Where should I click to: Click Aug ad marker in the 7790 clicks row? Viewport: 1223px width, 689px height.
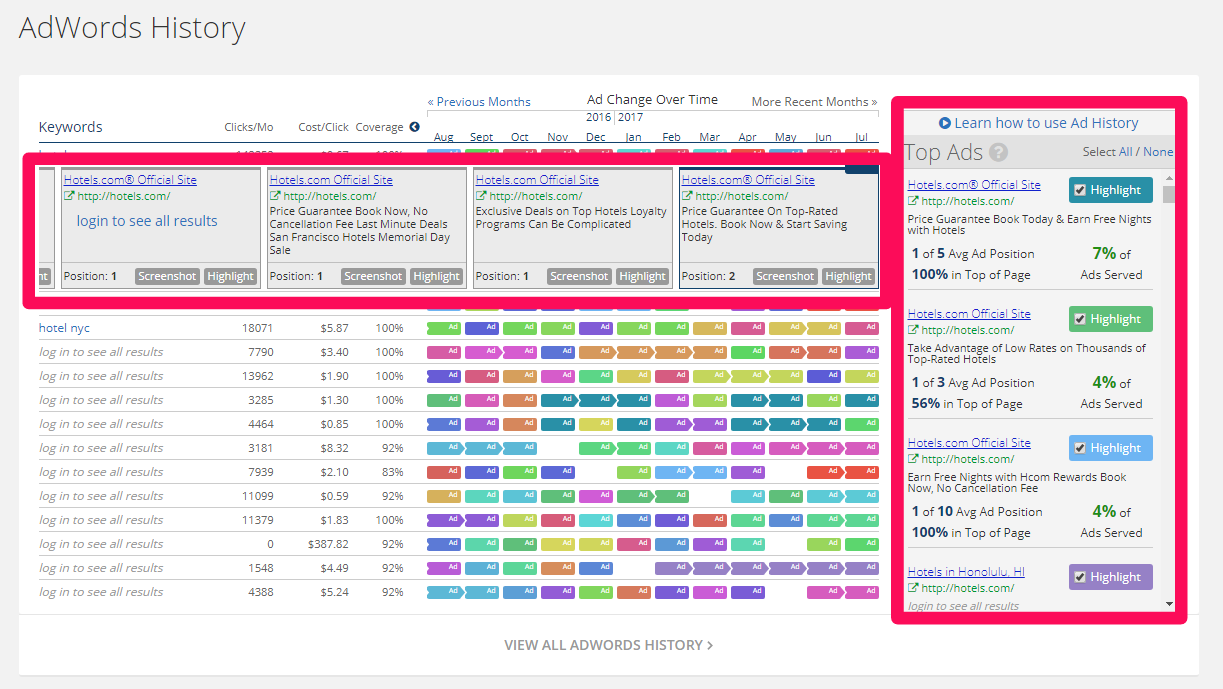pyautogui.click(x=444, y=352)
